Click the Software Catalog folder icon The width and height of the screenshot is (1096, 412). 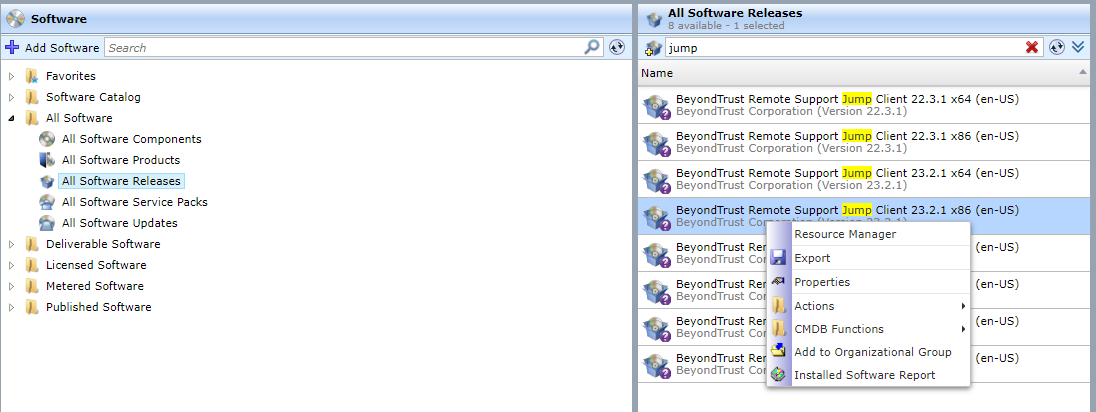coord(31,97)
